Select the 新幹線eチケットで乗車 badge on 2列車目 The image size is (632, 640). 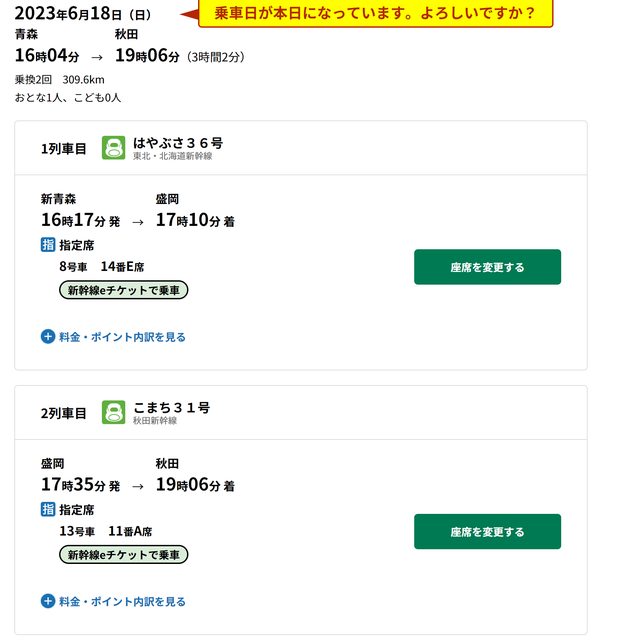(x=124, y=554)
